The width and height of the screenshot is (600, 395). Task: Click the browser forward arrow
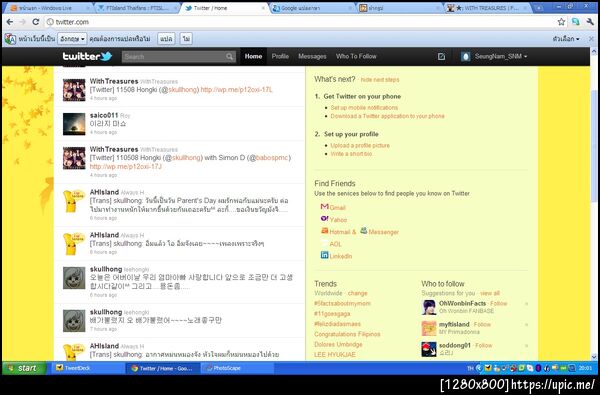(x=23, y=22)
